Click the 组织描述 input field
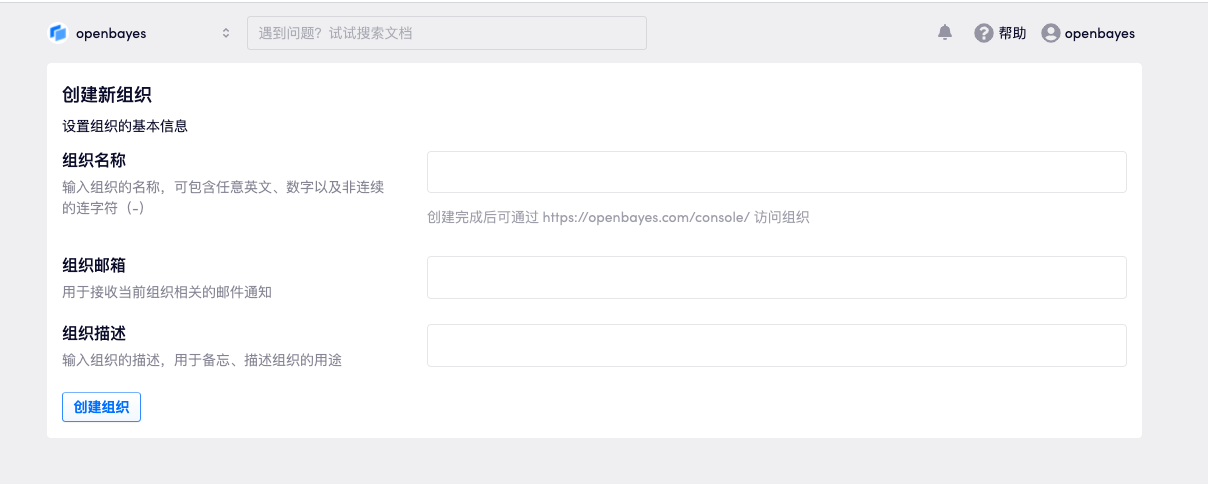This screenshot has width=1208, height=484. tap(776, 345)
